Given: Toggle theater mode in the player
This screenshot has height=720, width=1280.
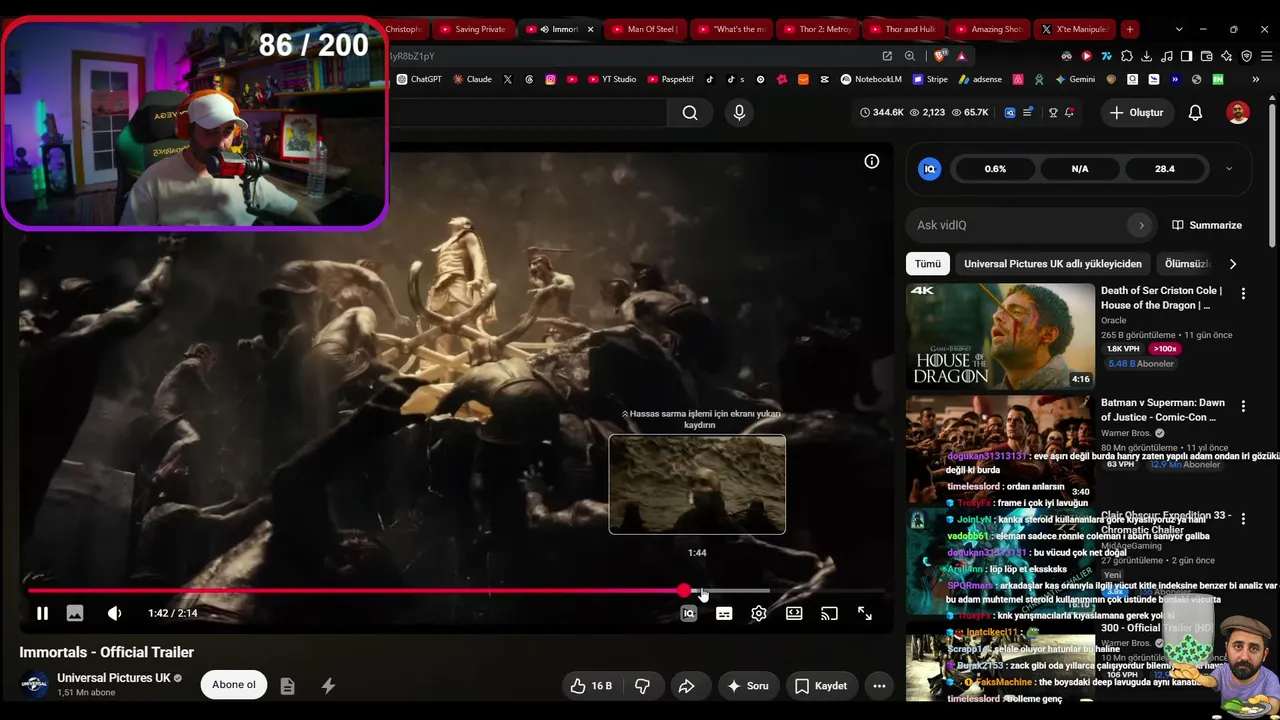Looking at the screenshot, I should (794, 613).
